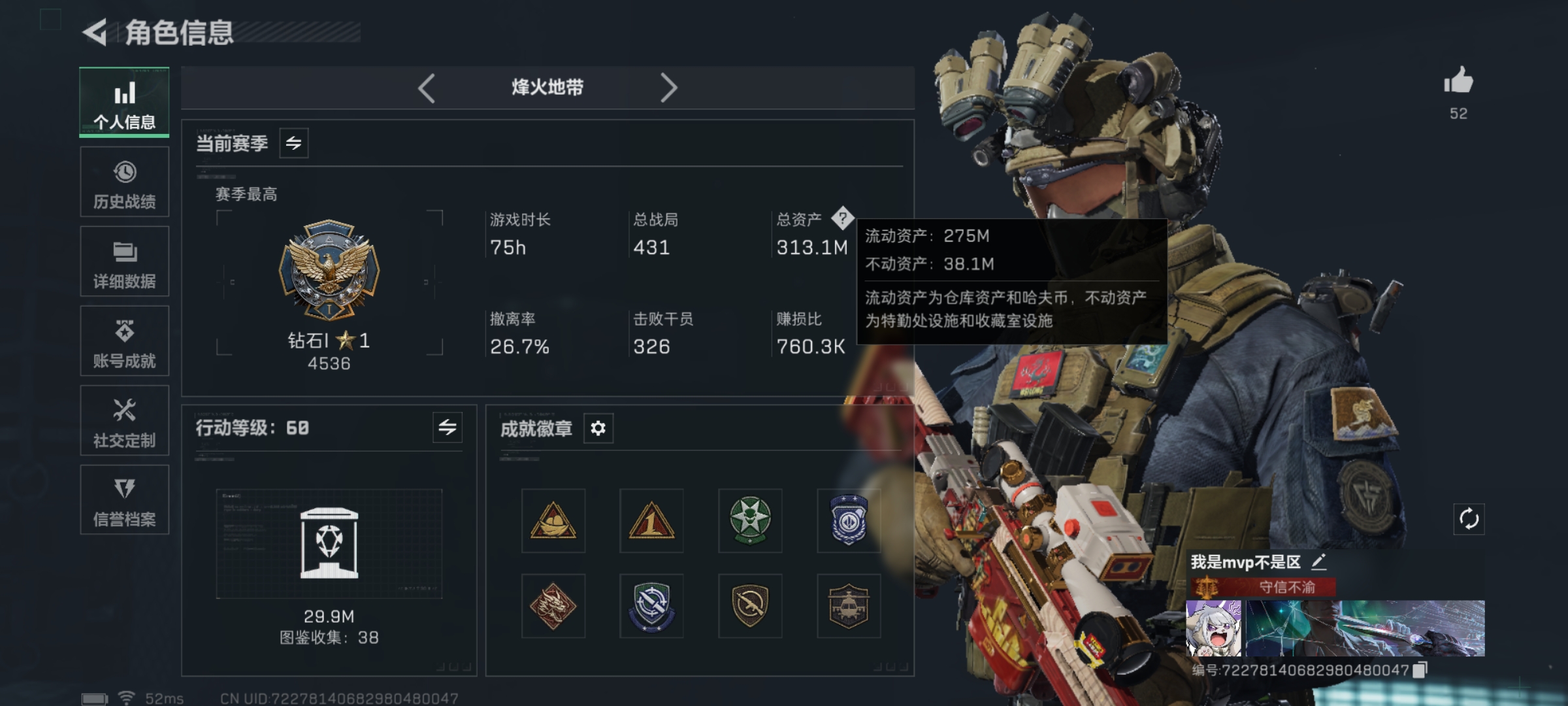Open the 历史战绩 sidebar tab
The height and width of the screenshot is (706, 1568).
click(124, 182)
